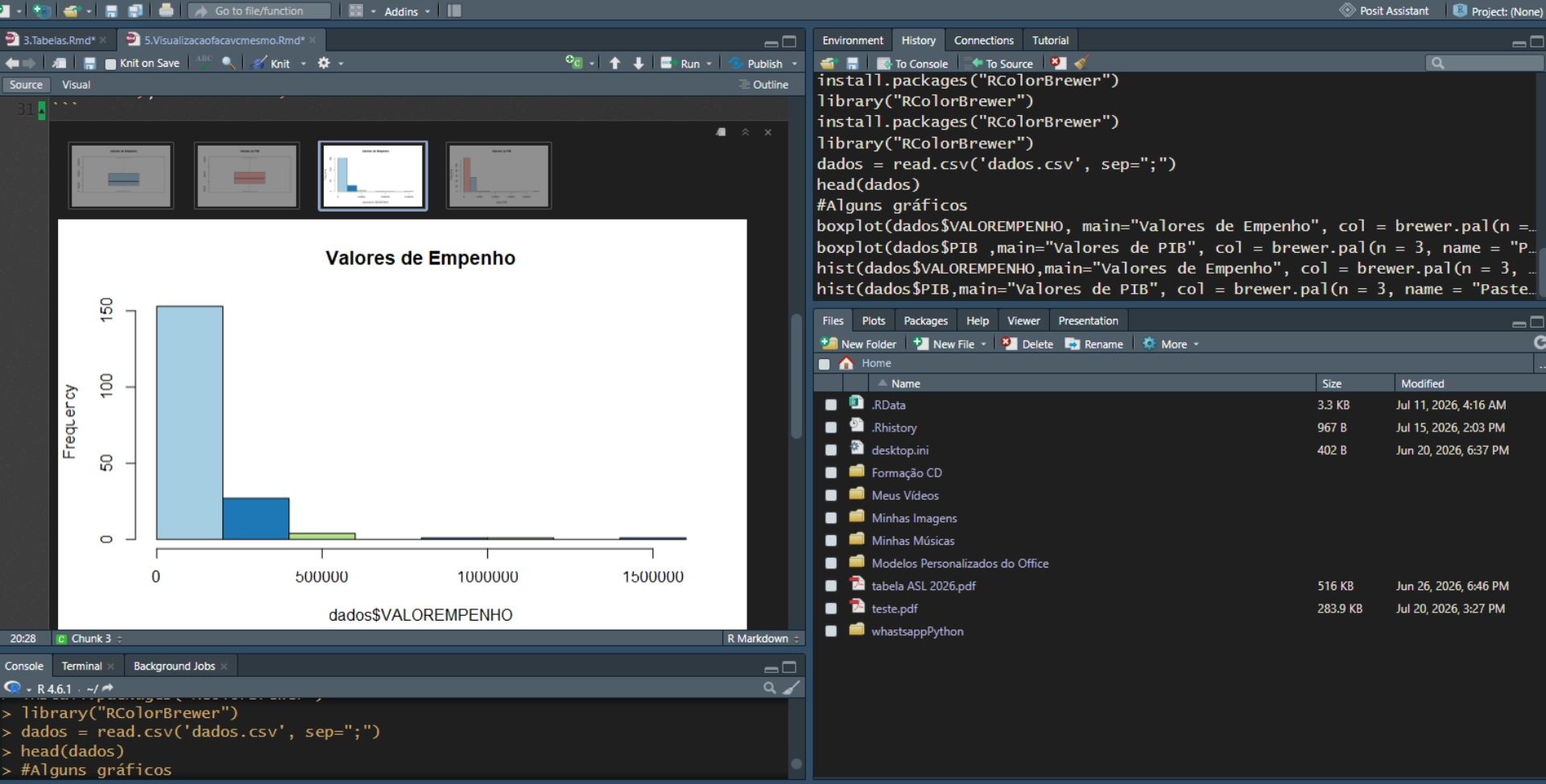Click the save history icon

[853, 63]
